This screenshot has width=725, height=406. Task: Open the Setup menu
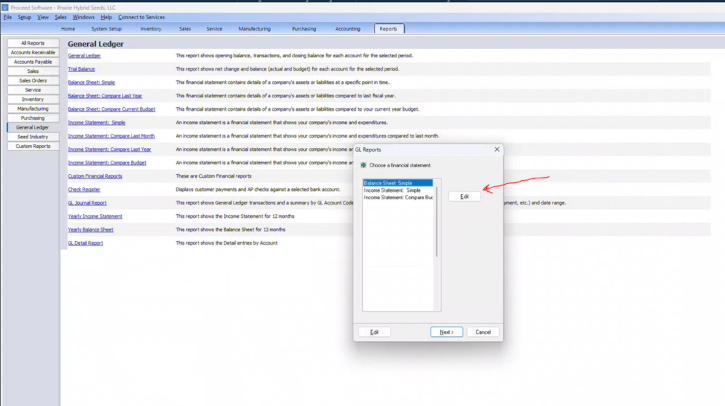24,17
